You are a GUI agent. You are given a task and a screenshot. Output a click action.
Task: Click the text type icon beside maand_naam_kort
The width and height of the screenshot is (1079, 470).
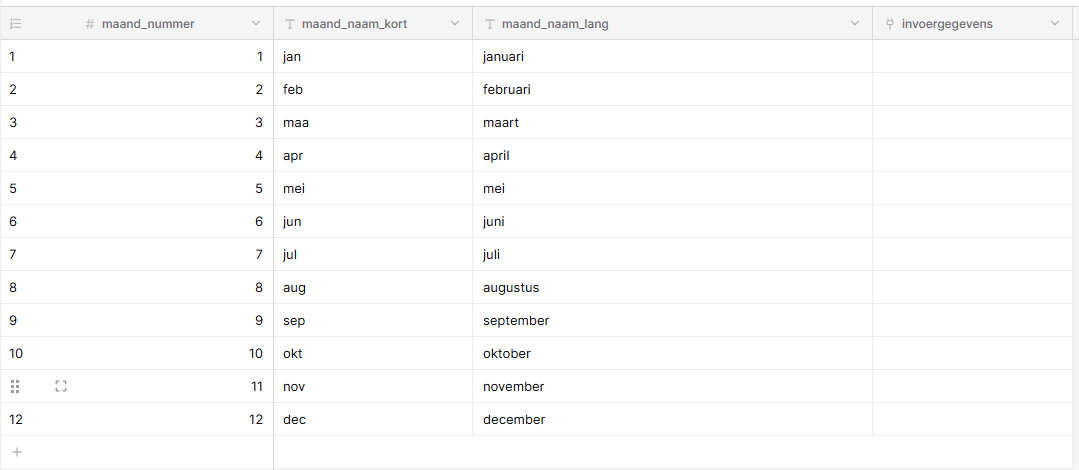290,24
